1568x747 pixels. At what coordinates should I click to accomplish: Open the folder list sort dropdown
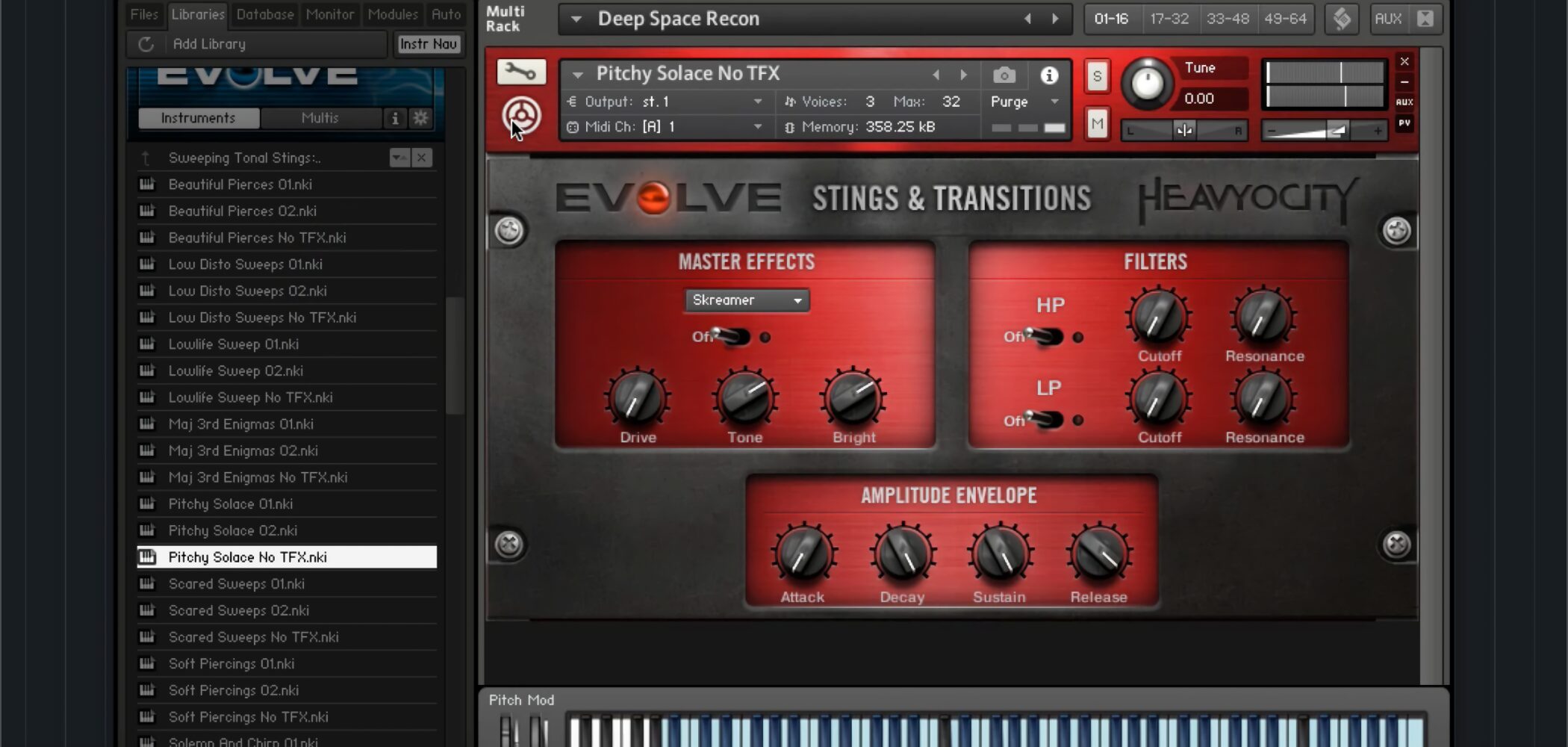point(399,158)
